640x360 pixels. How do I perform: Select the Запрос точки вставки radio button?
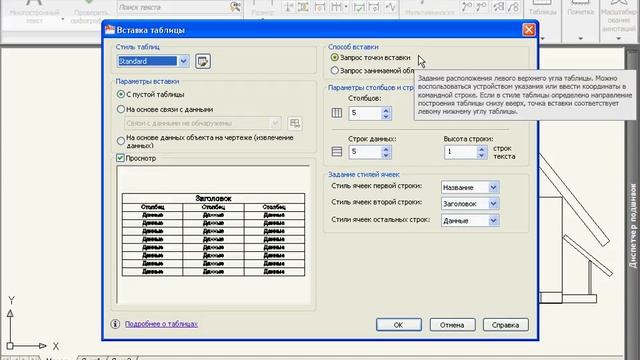(x=335, y=58)
